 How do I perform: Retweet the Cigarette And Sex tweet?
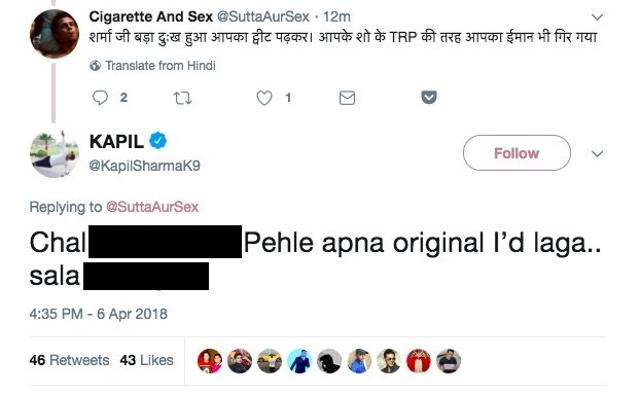click(x=182, y=98)
